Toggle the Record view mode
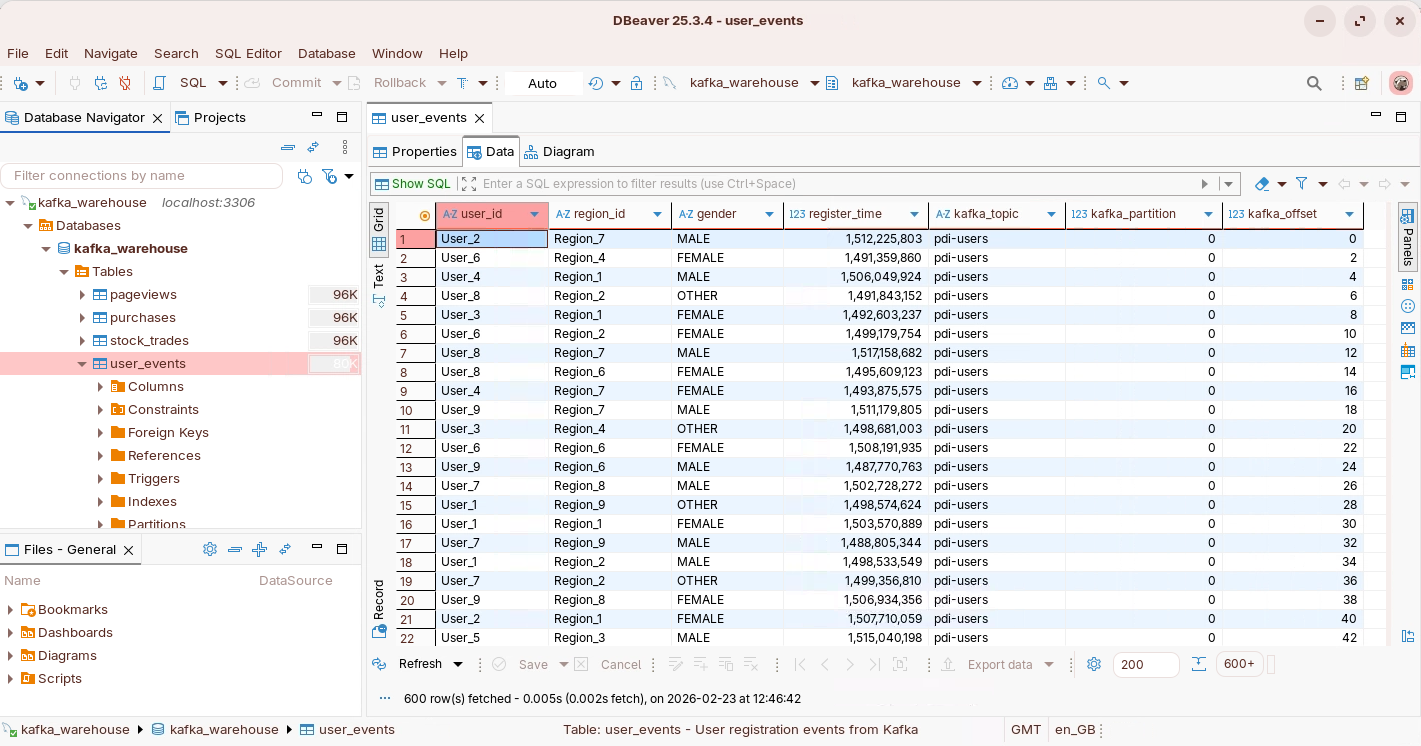Viewport: 1421px width, 746px height. pyautogui.click(x=379, y=600)
